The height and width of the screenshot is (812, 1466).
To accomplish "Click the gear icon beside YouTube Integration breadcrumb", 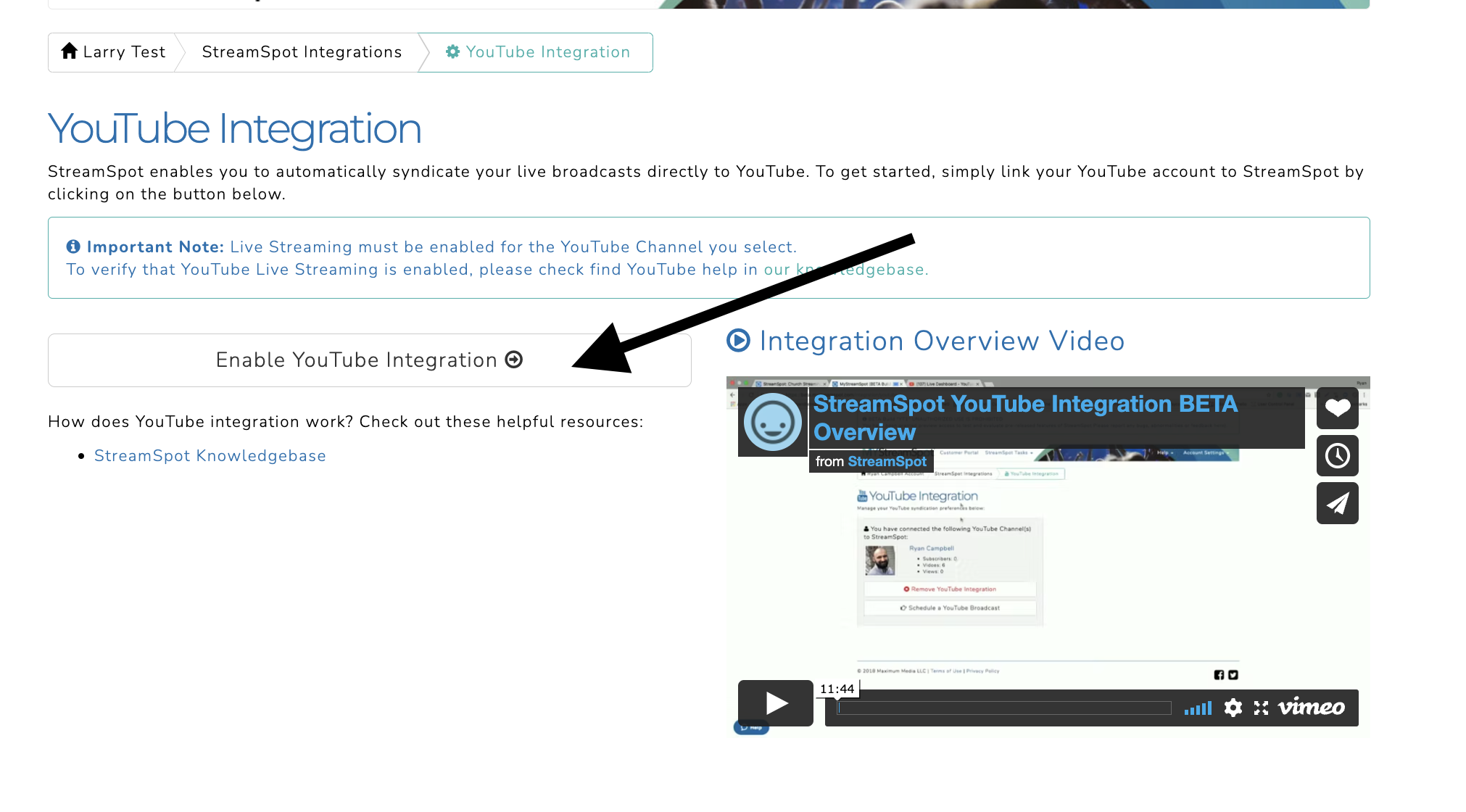I will click(452, 51).
